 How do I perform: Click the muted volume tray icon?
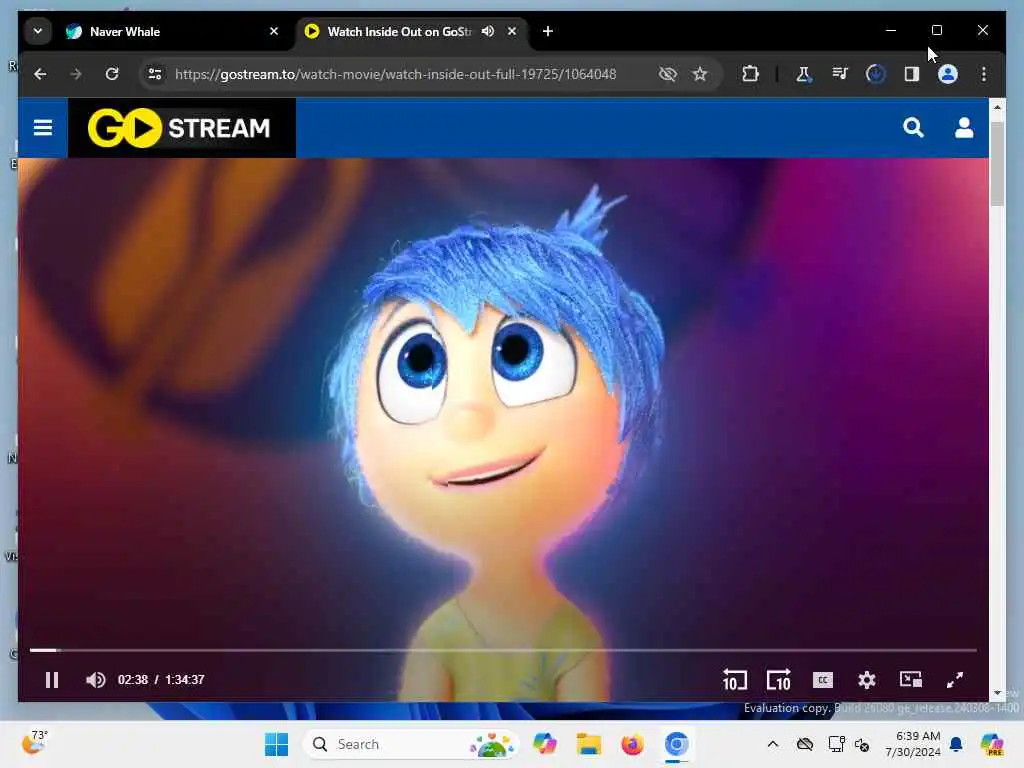point(862,744)
